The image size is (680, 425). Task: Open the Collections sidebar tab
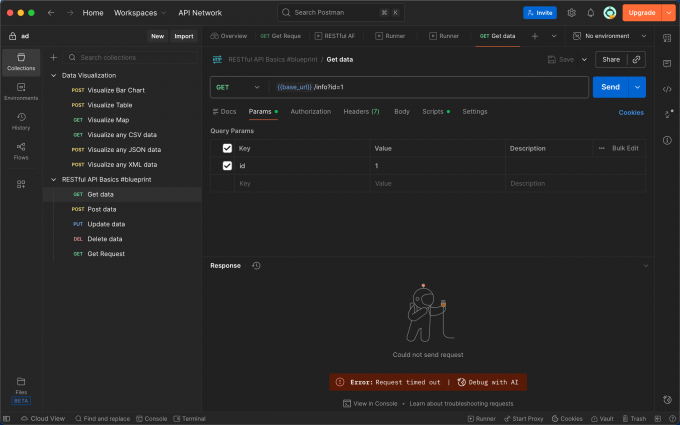click(x=21, y=62)
